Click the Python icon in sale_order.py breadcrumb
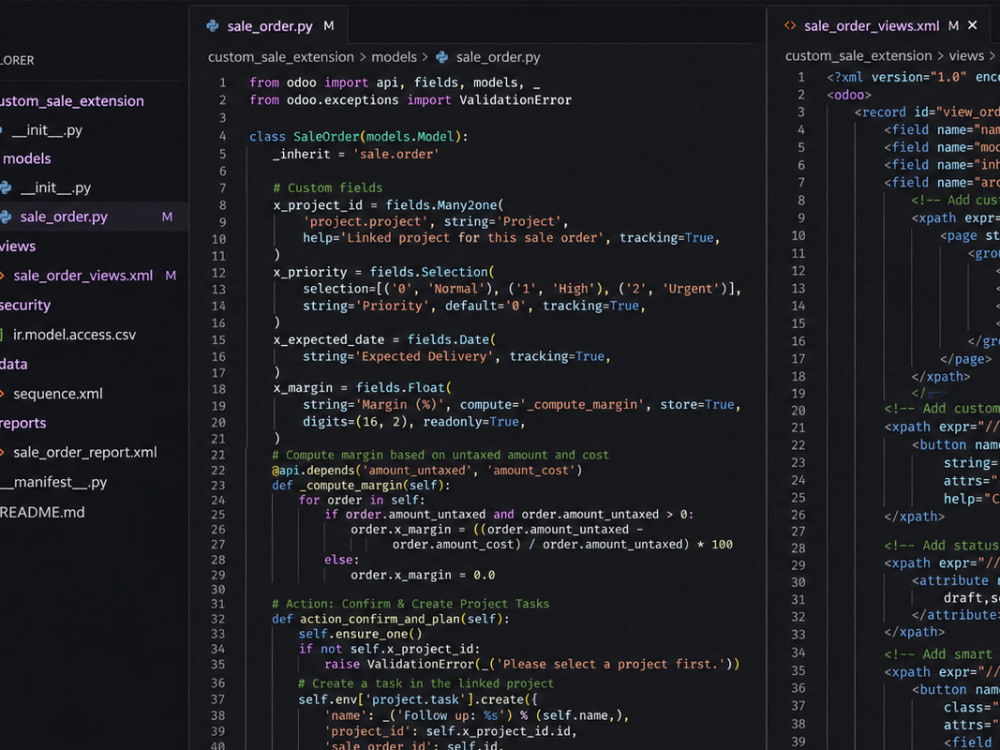The image size is (1000, 750). [x=442, y=57]
